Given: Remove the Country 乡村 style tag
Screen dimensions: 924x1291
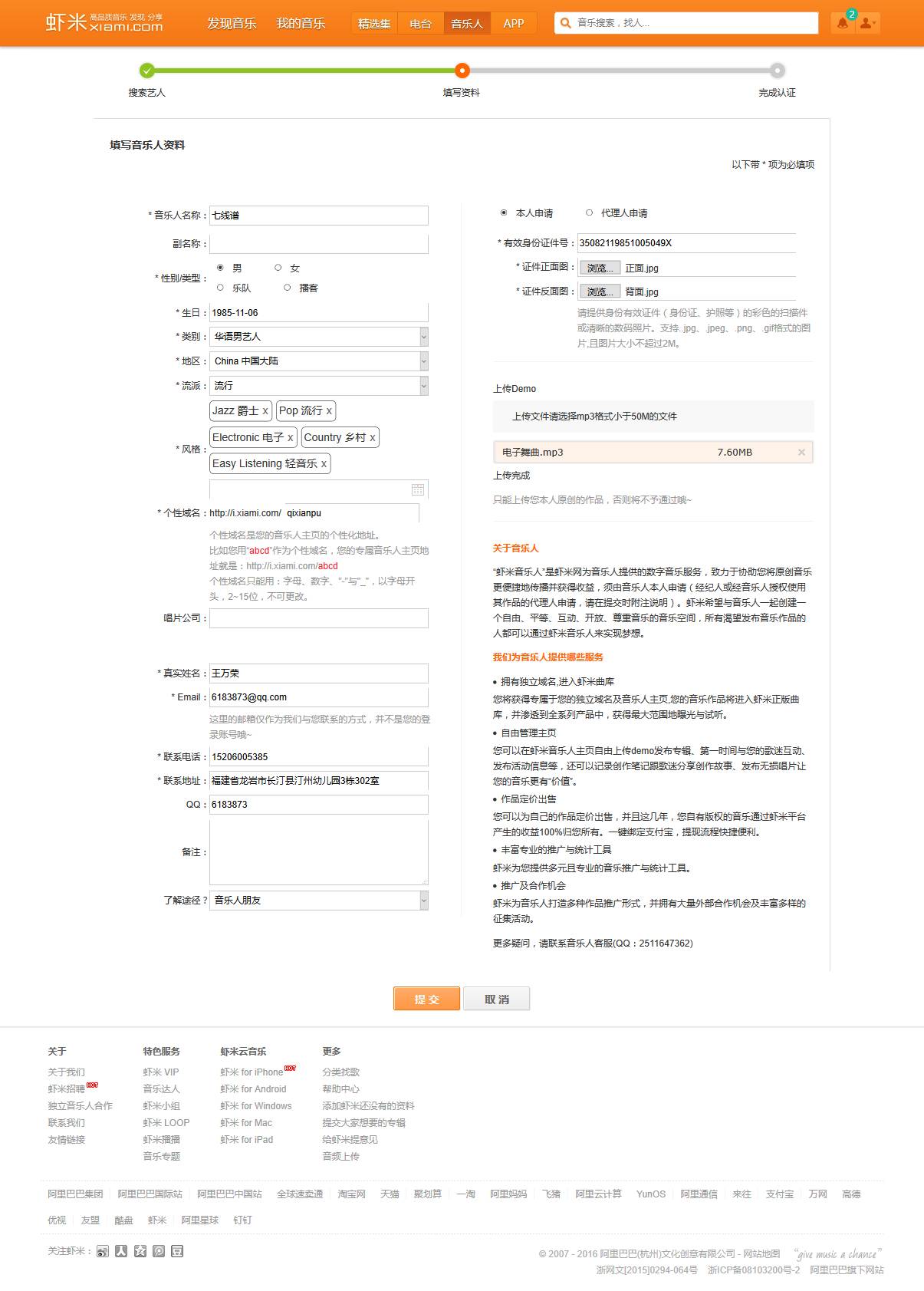Looking at the screenshot, I should click(373, 438).
